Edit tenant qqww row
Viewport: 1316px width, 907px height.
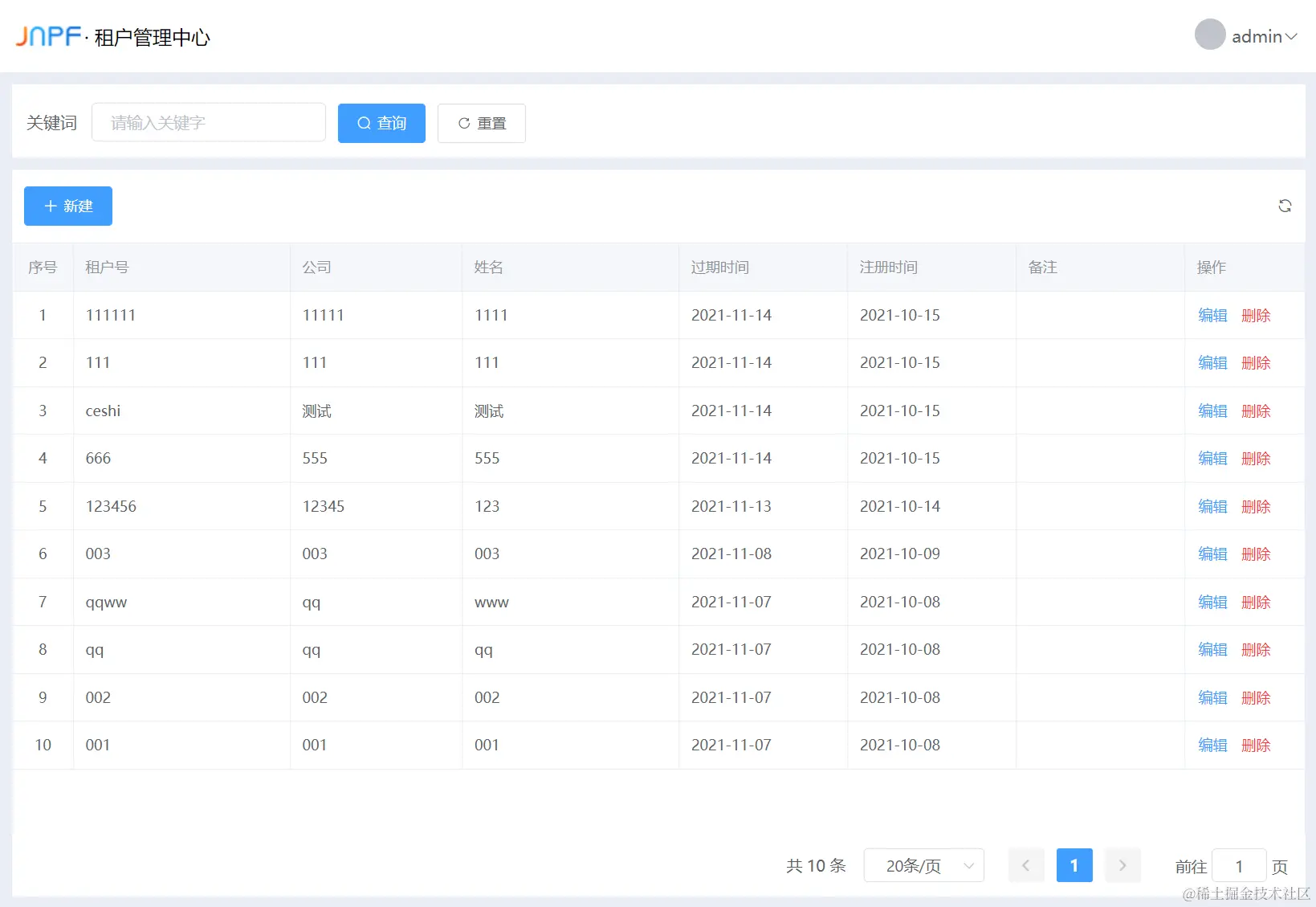(x=1212, y=602)
